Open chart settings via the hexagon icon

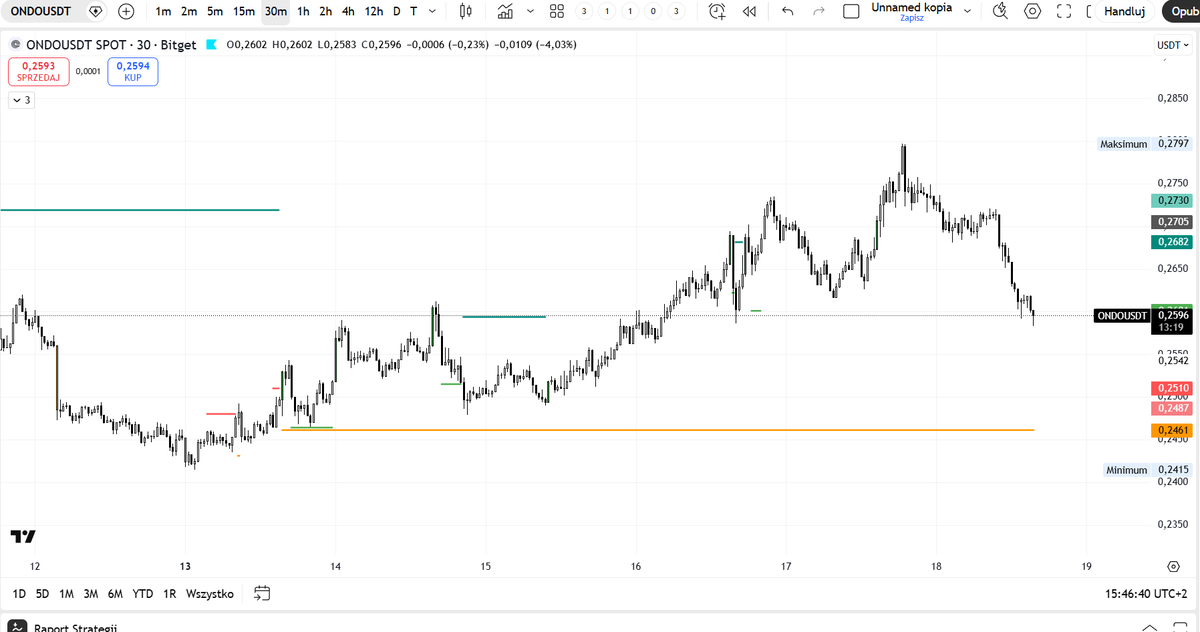1031,11
